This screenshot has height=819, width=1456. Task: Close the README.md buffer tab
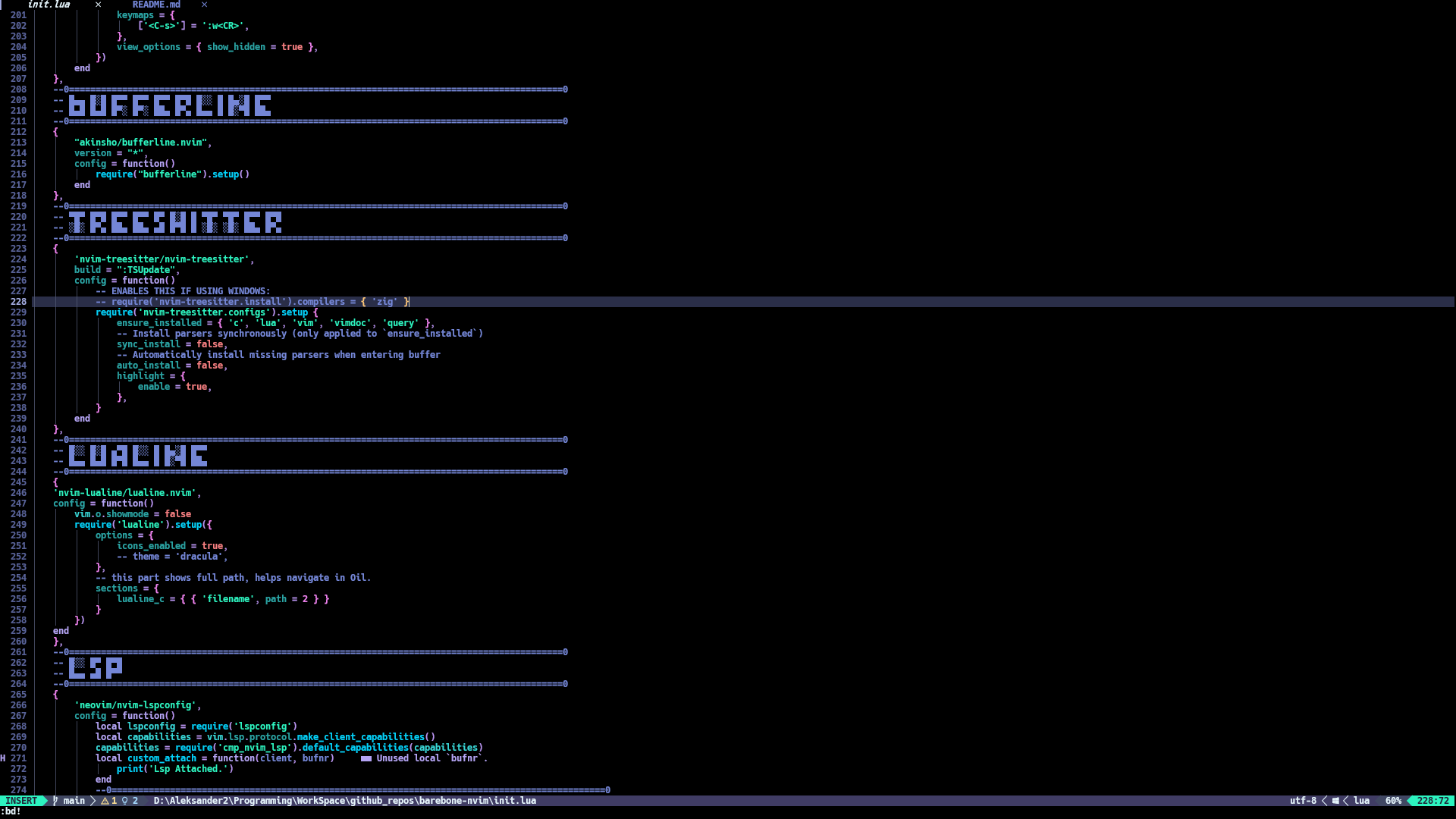pos(204,5)
